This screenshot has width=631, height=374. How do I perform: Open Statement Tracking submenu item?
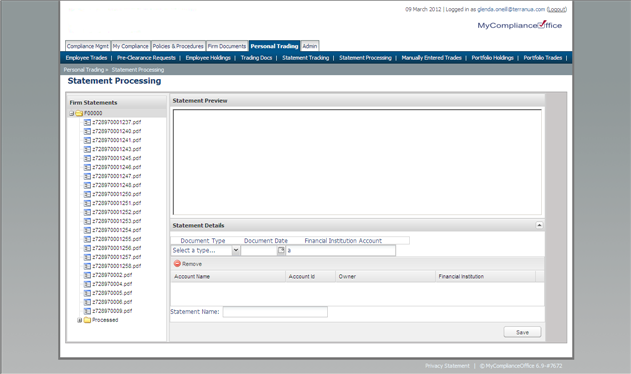pyautogui.click(x=305, y=58)
